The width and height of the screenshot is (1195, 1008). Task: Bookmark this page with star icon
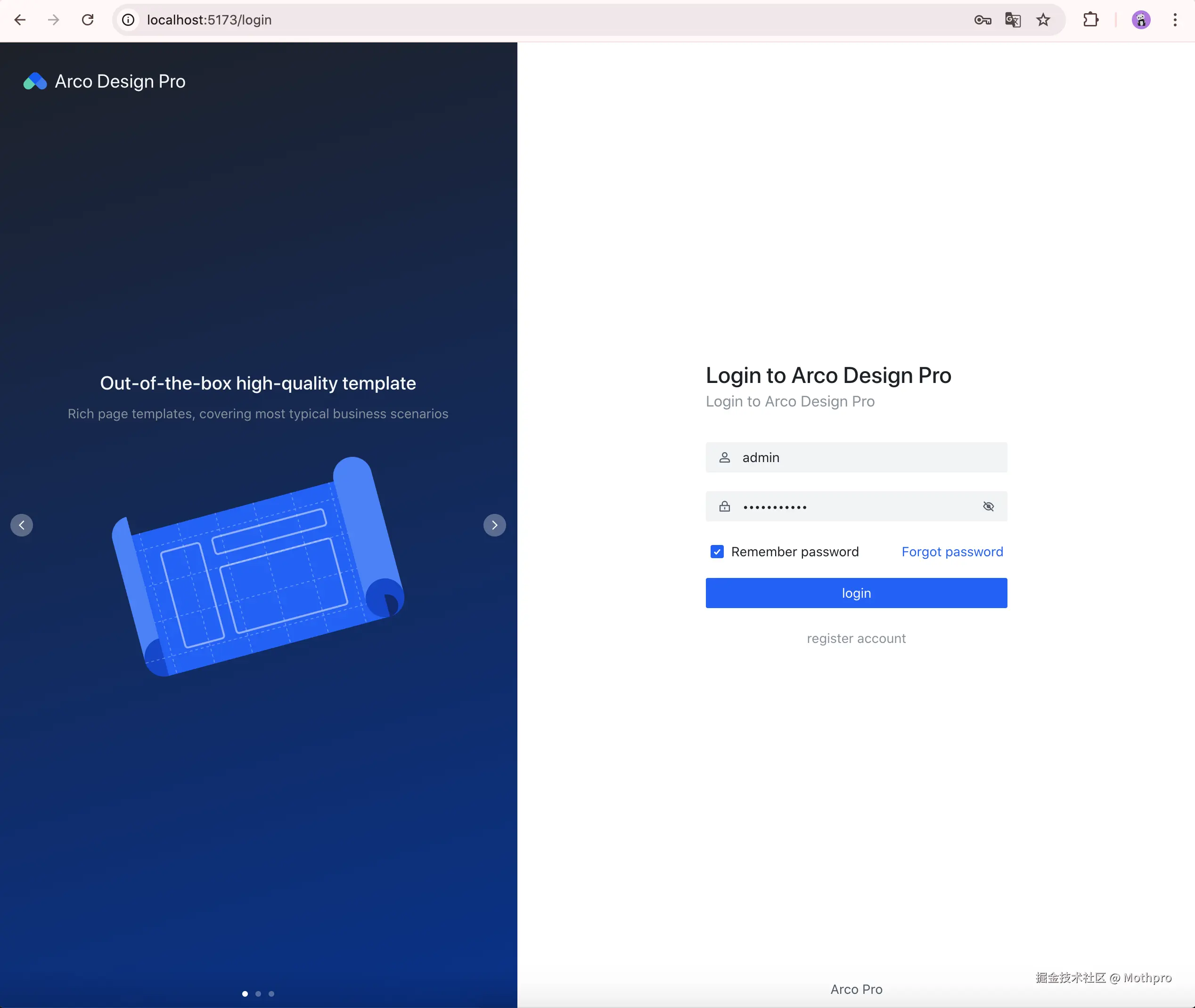[x=1043, y=20]
